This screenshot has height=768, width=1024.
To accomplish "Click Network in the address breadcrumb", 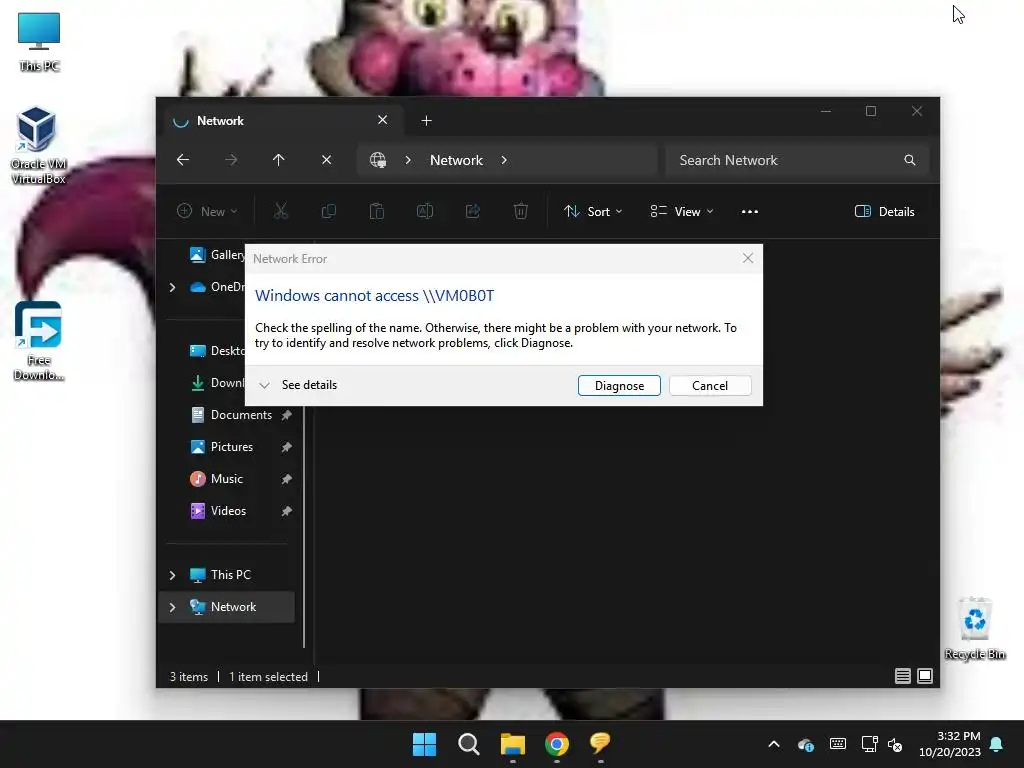I will coord(456,160).
